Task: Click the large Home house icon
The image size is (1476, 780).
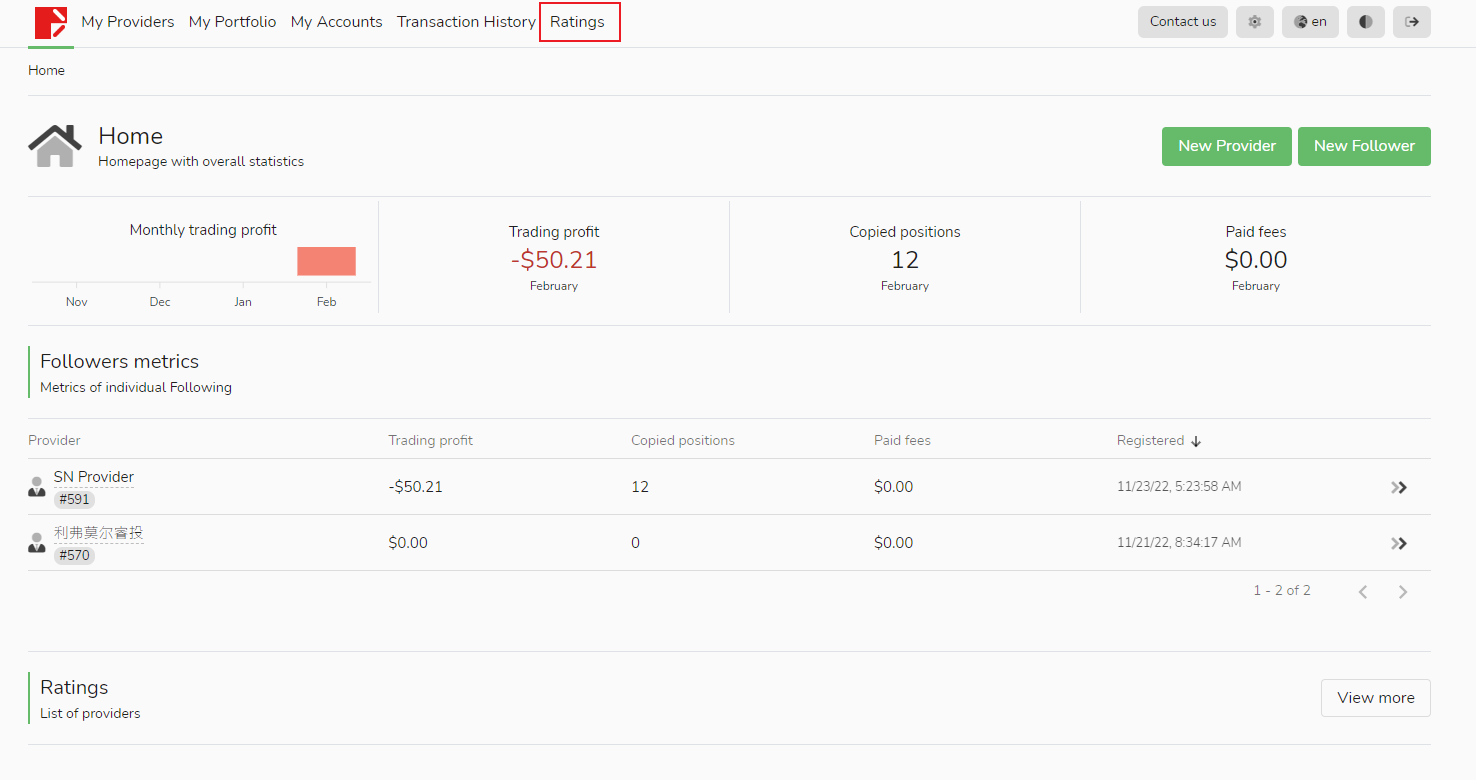Action: click(55, 146)
